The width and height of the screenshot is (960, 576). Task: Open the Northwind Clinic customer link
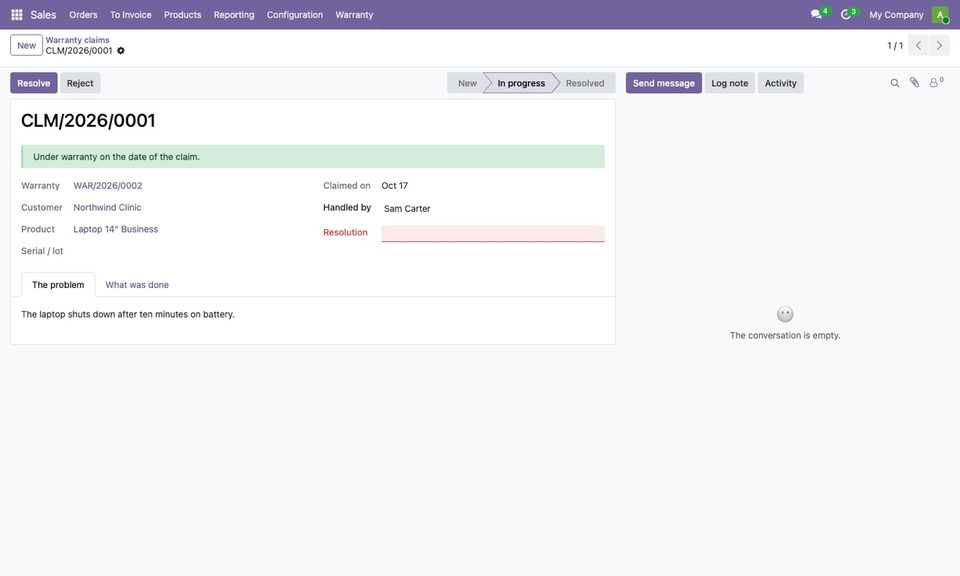[x=107, y=208]
